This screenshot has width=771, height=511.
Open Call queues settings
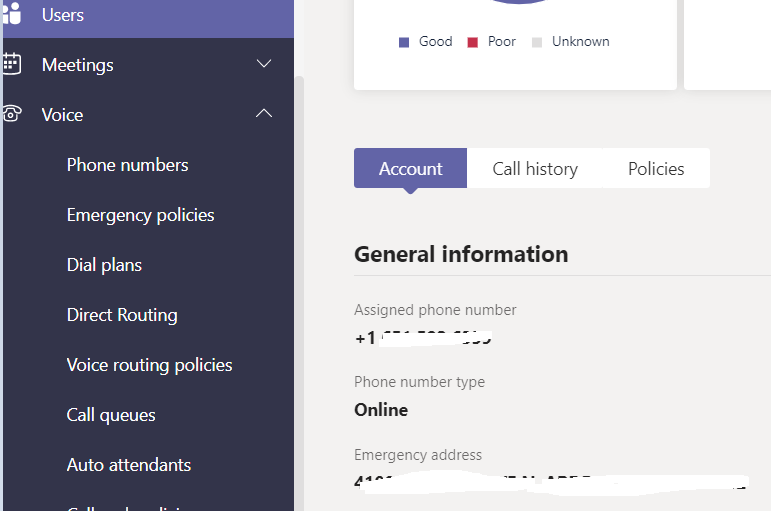coord(111,415)
